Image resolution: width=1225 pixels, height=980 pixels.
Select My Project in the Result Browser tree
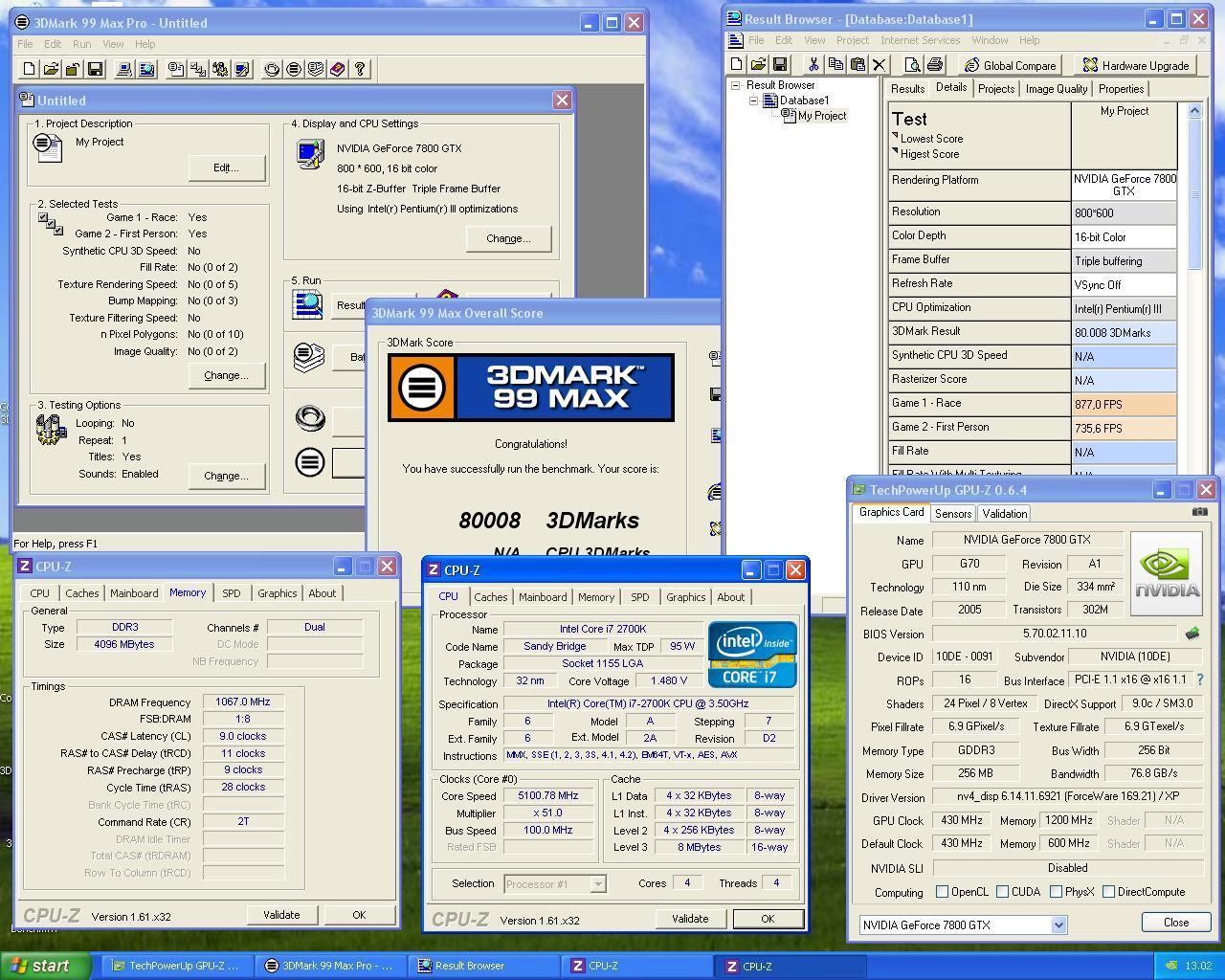click(822, 116)
